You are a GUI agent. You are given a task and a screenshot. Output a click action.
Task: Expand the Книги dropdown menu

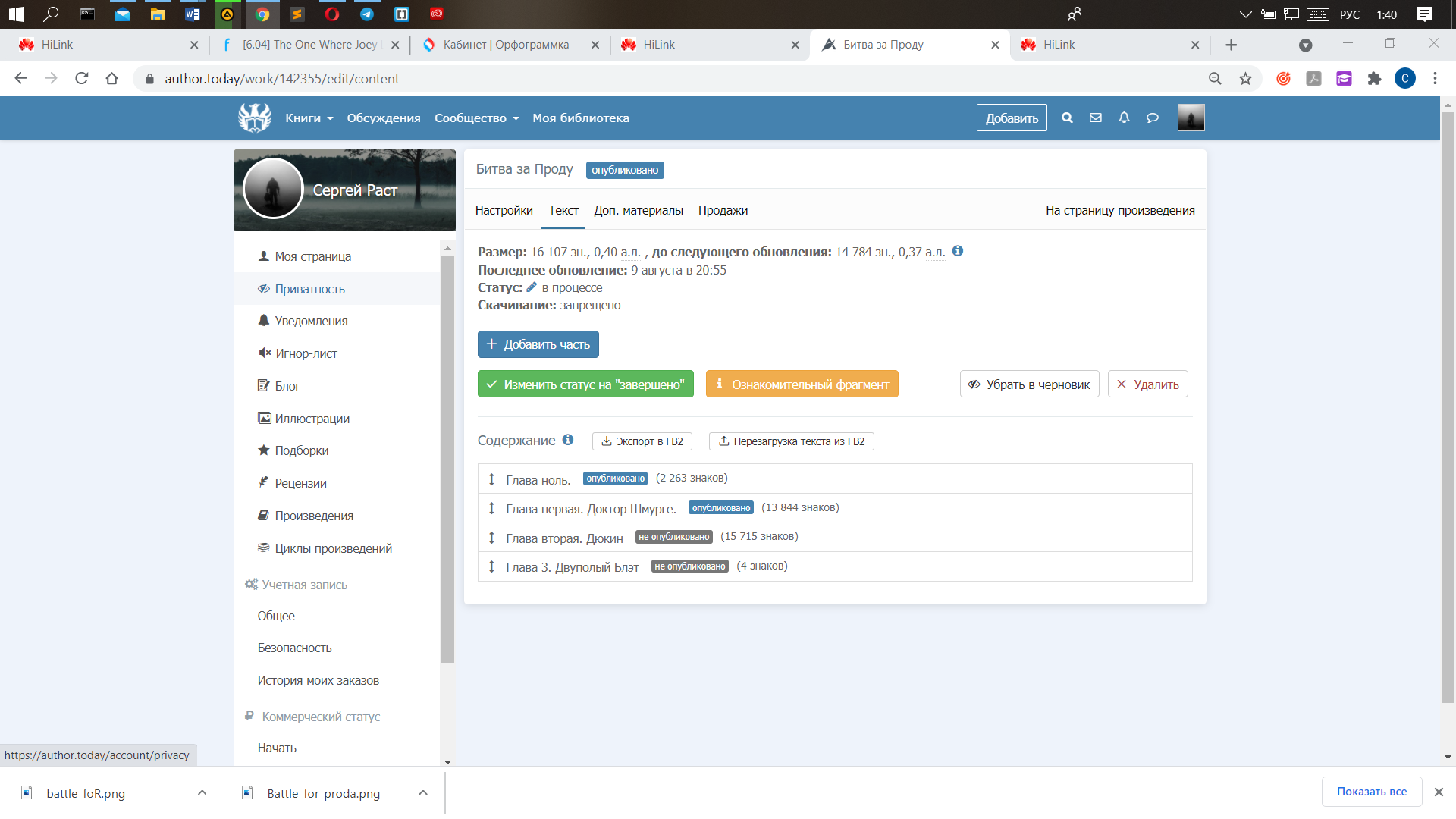pos(309,118)
